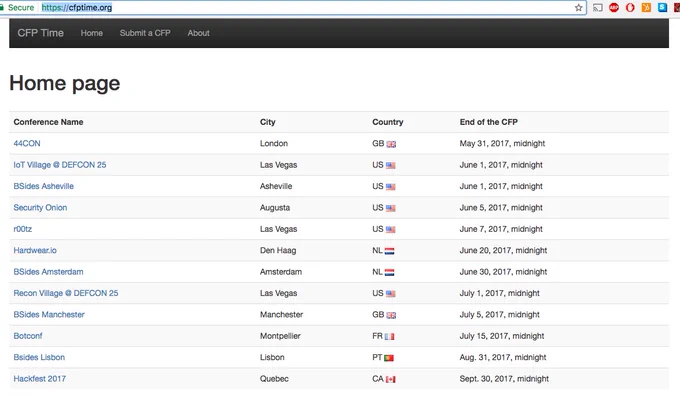Viewport: 680px width, 396px height.
Task: Open the Adblock Plus extension icon
Action: 614,7
